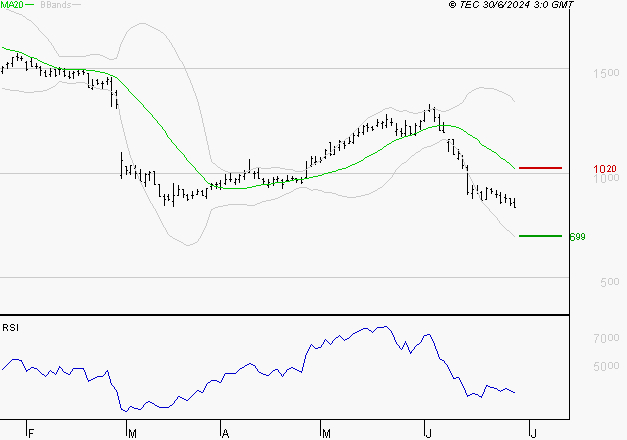Click the red 1020 resistance value
This screenshot has width=627, height=440.
[x=605, y=169]
